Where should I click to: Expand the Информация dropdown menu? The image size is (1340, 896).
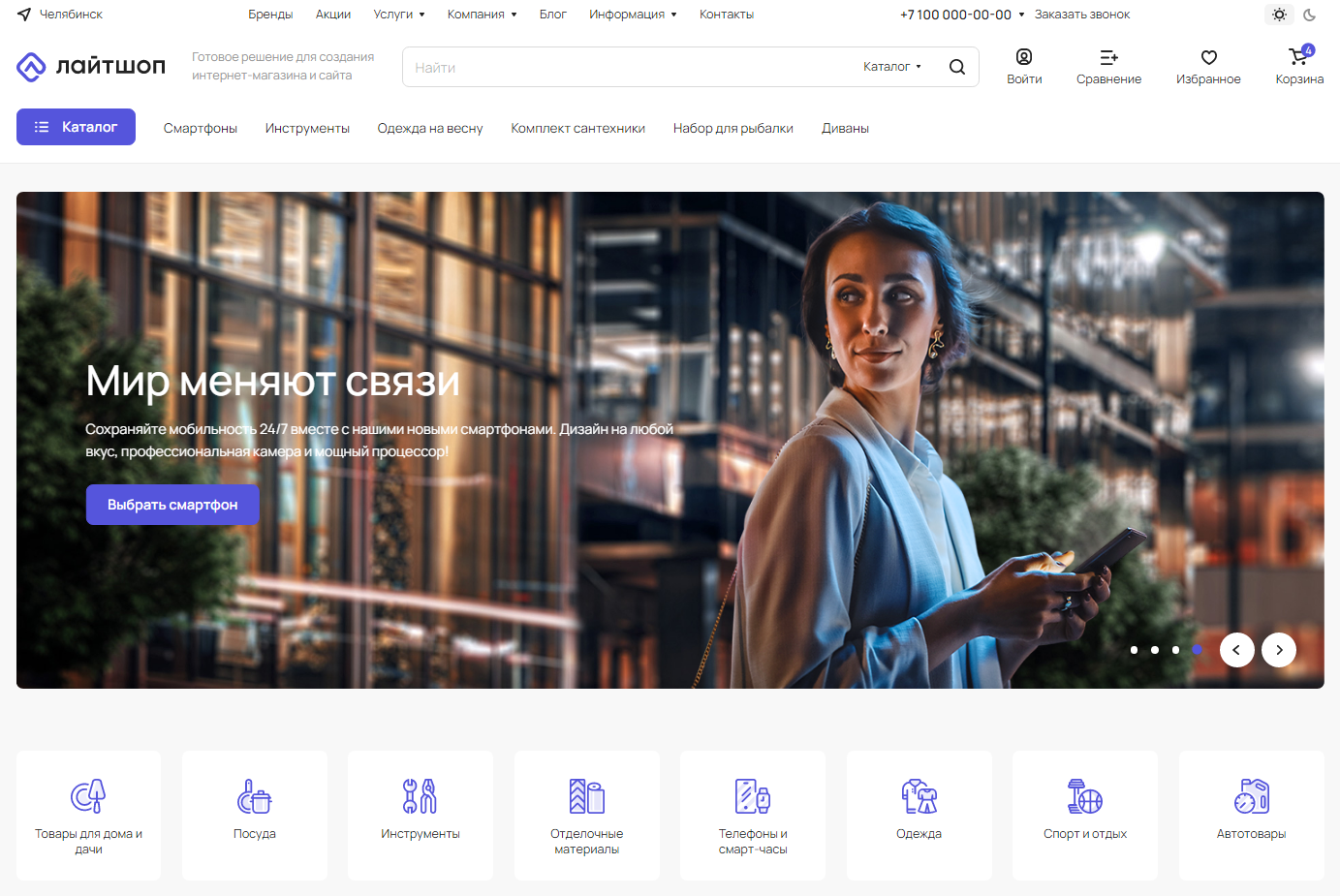click(x=633, y=15)
